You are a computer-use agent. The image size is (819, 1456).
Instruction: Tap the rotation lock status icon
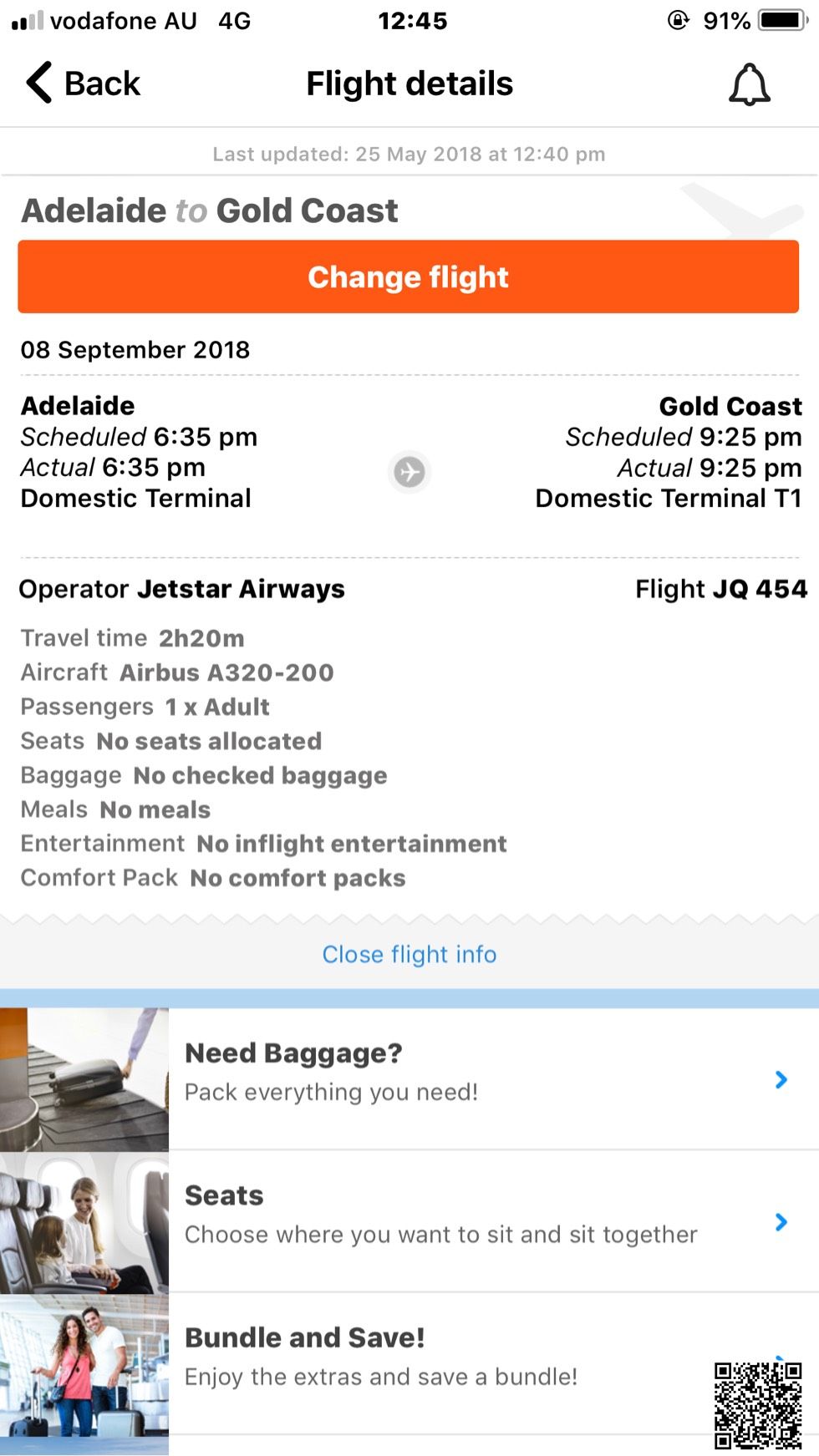coord(678,20)
